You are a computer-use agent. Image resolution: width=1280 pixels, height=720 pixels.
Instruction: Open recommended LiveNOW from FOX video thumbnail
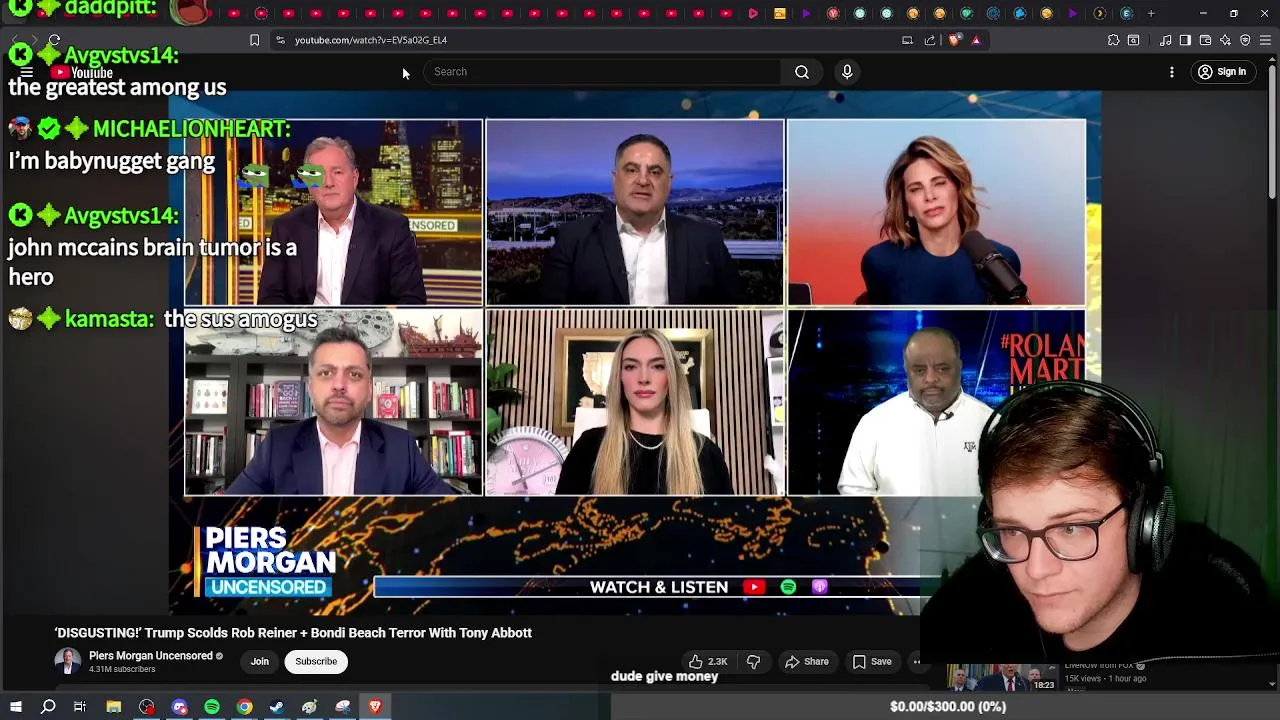[x=1001, y=678]
